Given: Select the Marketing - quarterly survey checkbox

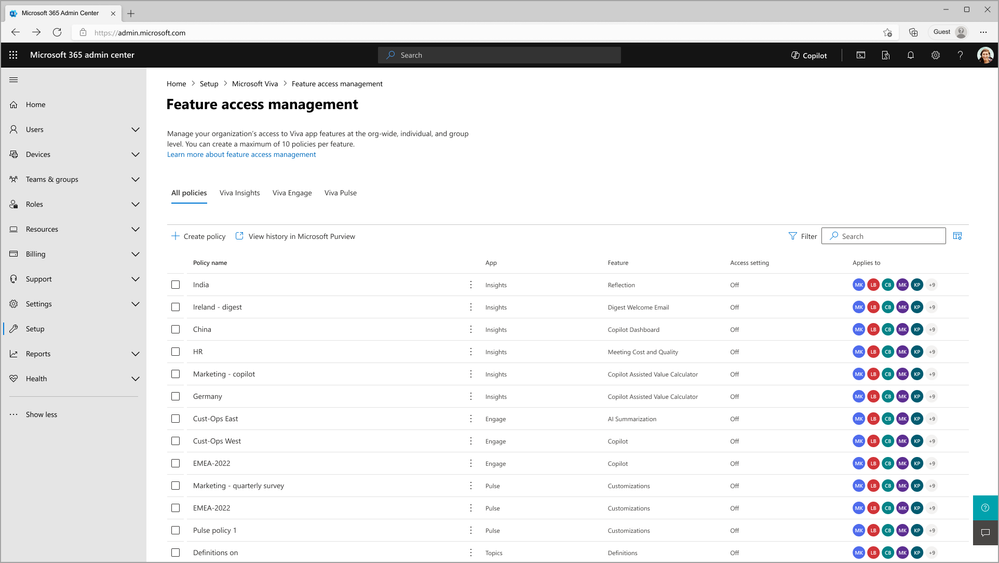Looking at the screenshot, I should [175, 485].
